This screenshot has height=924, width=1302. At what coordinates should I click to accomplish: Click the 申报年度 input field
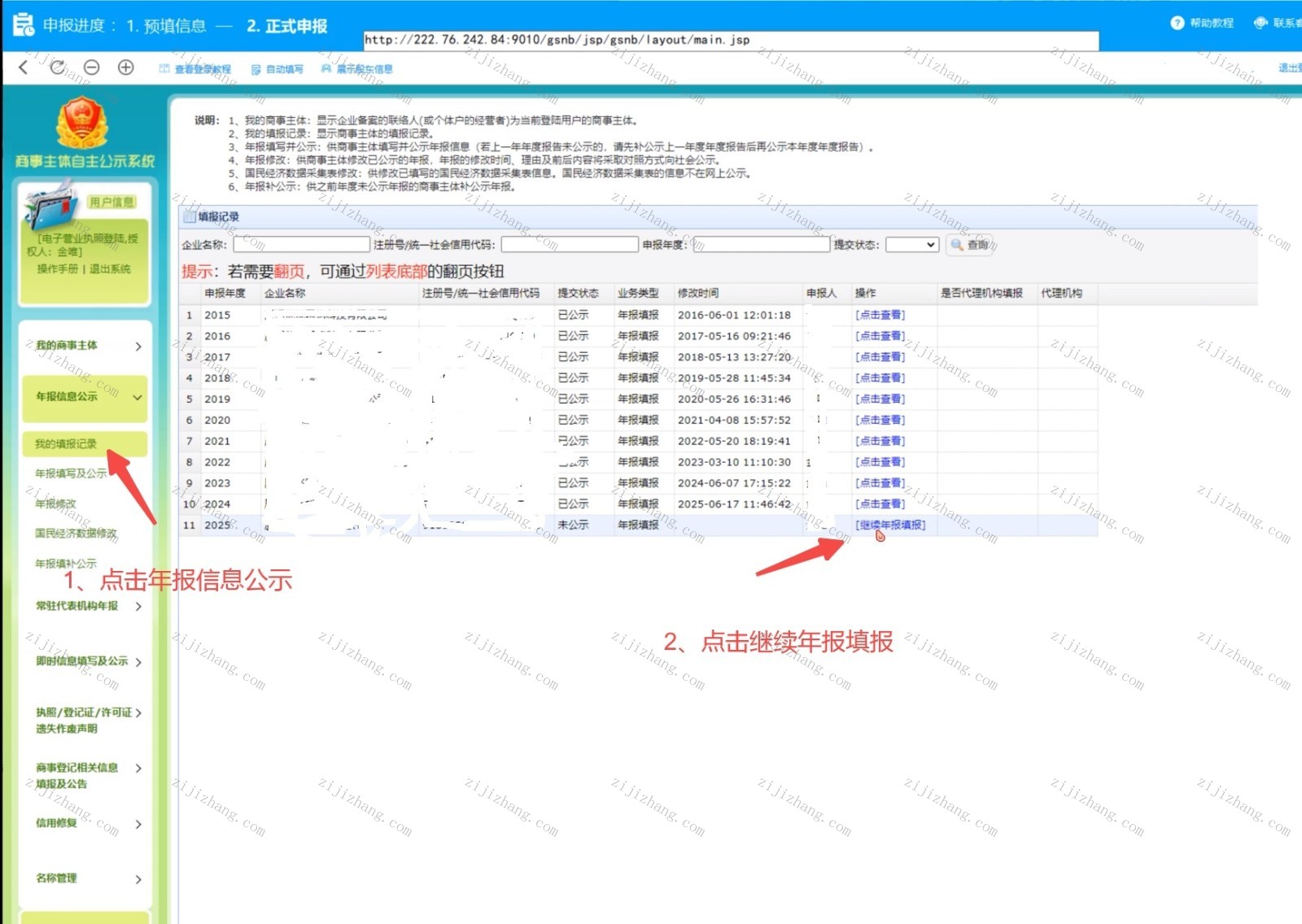pos(761,245)
